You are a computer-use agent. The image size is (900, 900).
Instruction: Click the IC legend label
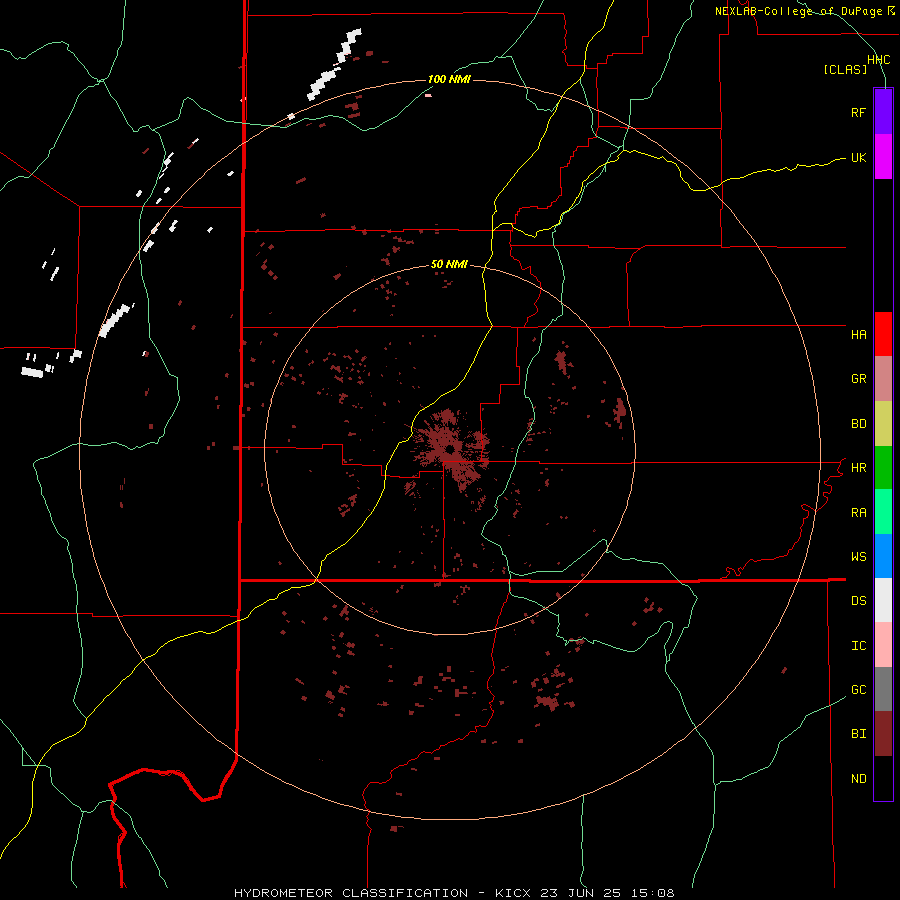coord(858,646)
